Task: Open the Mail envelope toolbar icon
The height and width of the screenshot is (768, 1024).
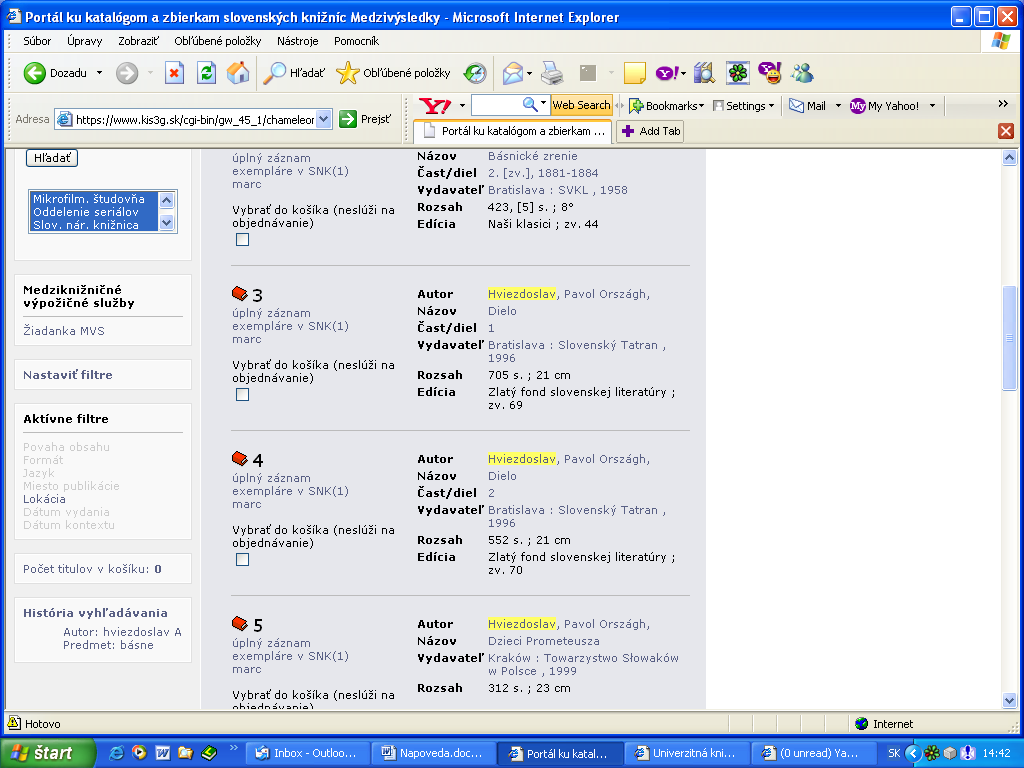Action: [x=513, y=73]
